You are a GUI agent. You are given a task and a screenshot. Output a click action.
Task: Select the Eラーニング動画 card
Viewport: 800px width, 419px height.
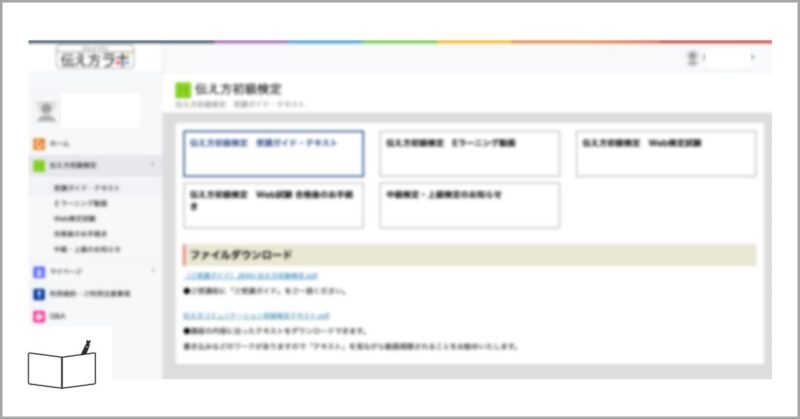(x=469, y=154)
